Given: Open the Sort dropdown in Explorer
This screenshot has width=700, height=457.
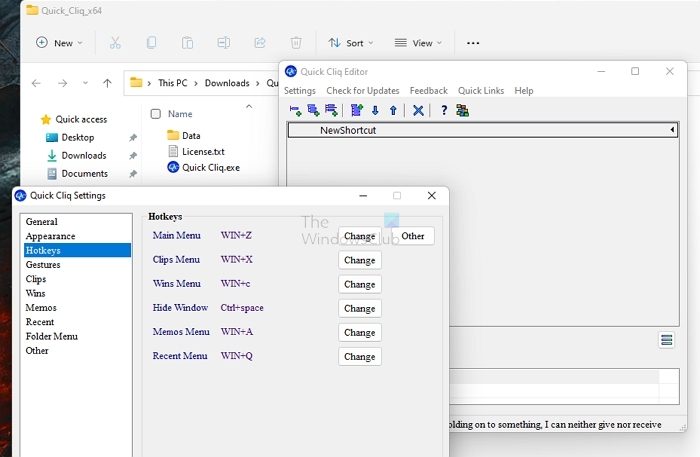Looking at the screenshot, I should pos(351,43).
